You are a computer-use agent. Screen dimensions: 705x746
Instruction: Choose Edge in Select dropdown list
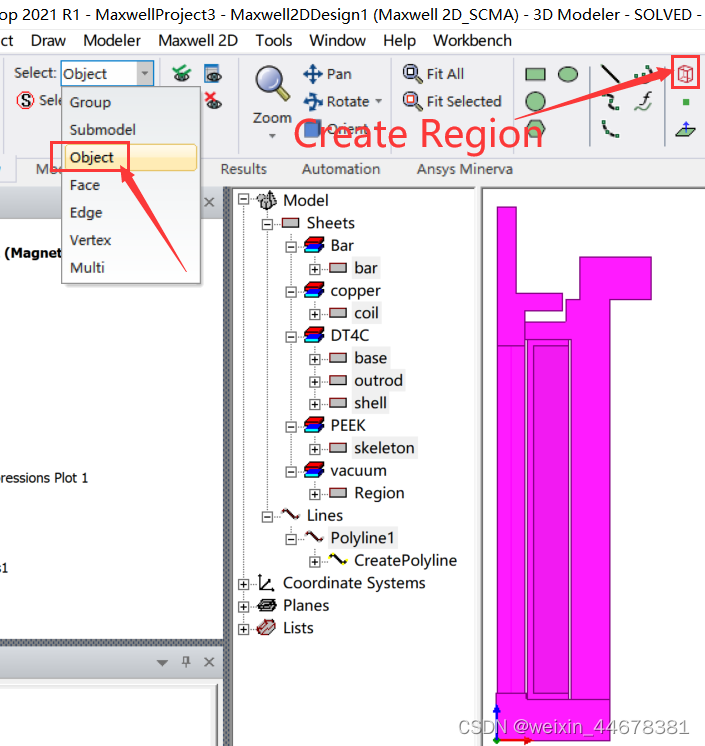(131, 213)
